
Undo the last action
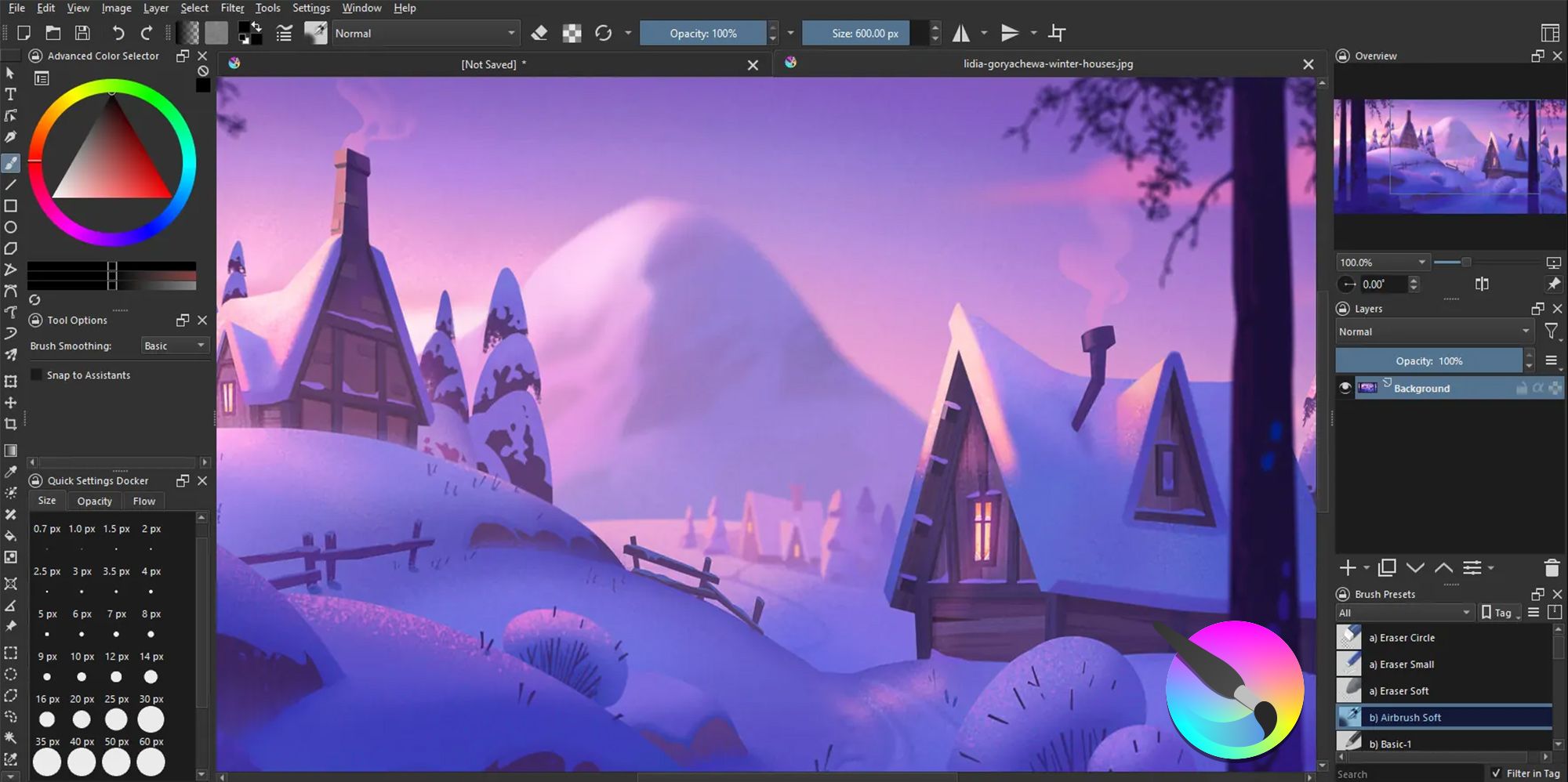tap(118, 33)
